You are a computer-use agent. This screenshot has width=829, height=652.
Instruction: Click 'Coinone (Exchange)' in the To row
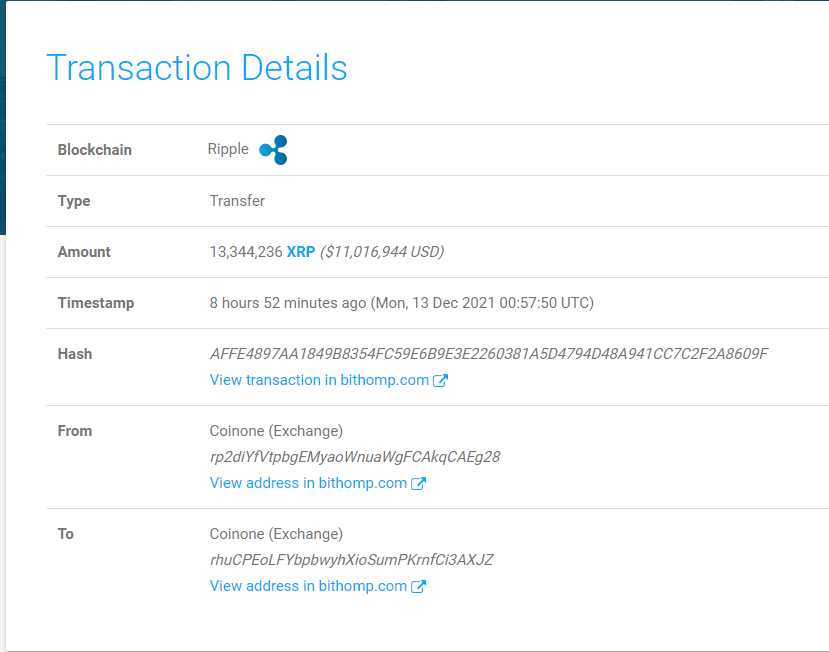pos(276,534)
